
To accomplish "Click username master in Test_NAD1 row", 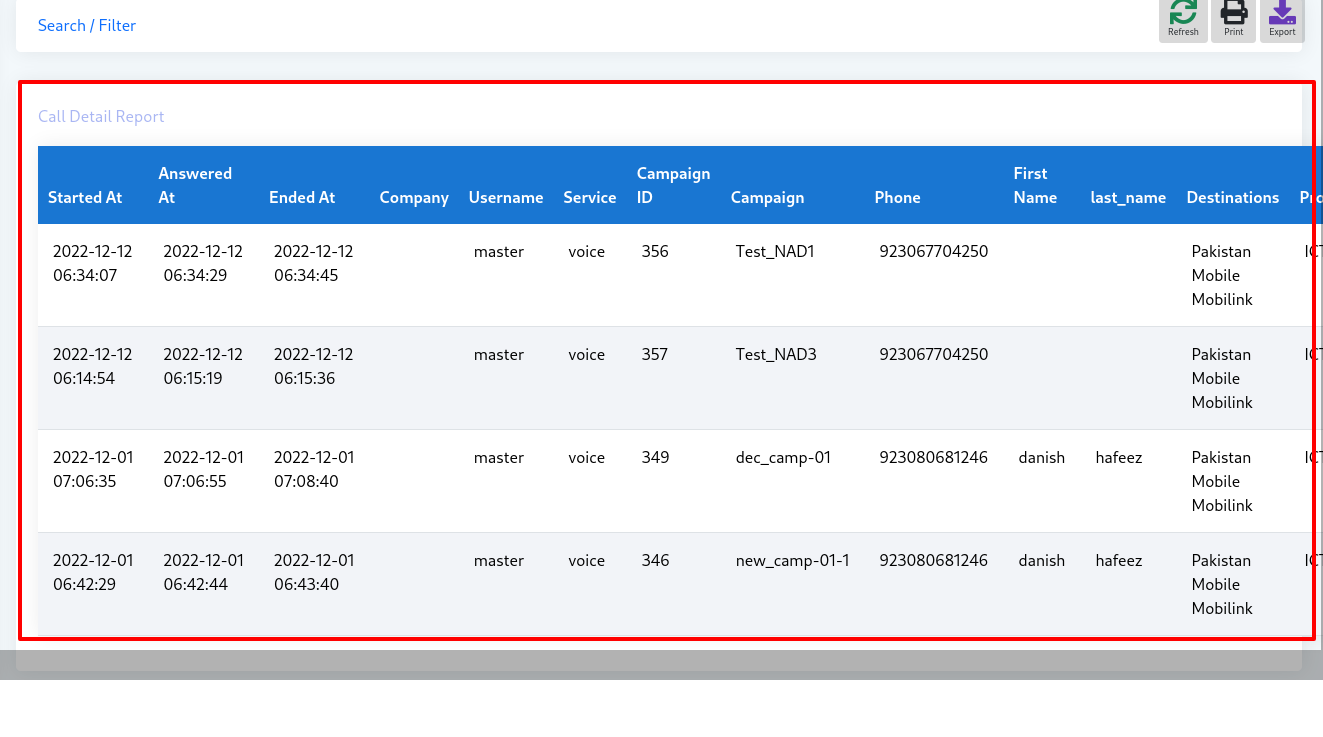I will pyautogui.click(x=499, y=251).
